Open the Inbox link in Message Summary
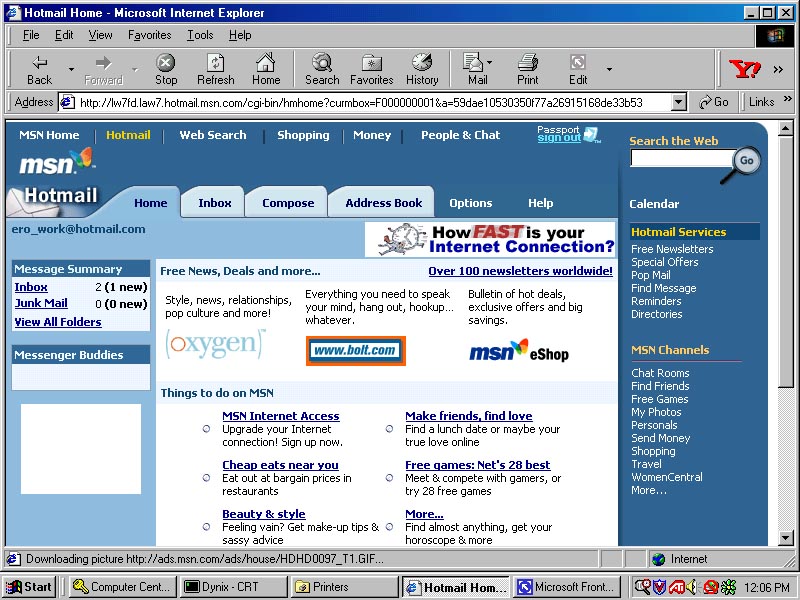The image size is (800, 600). pos(31,287)
